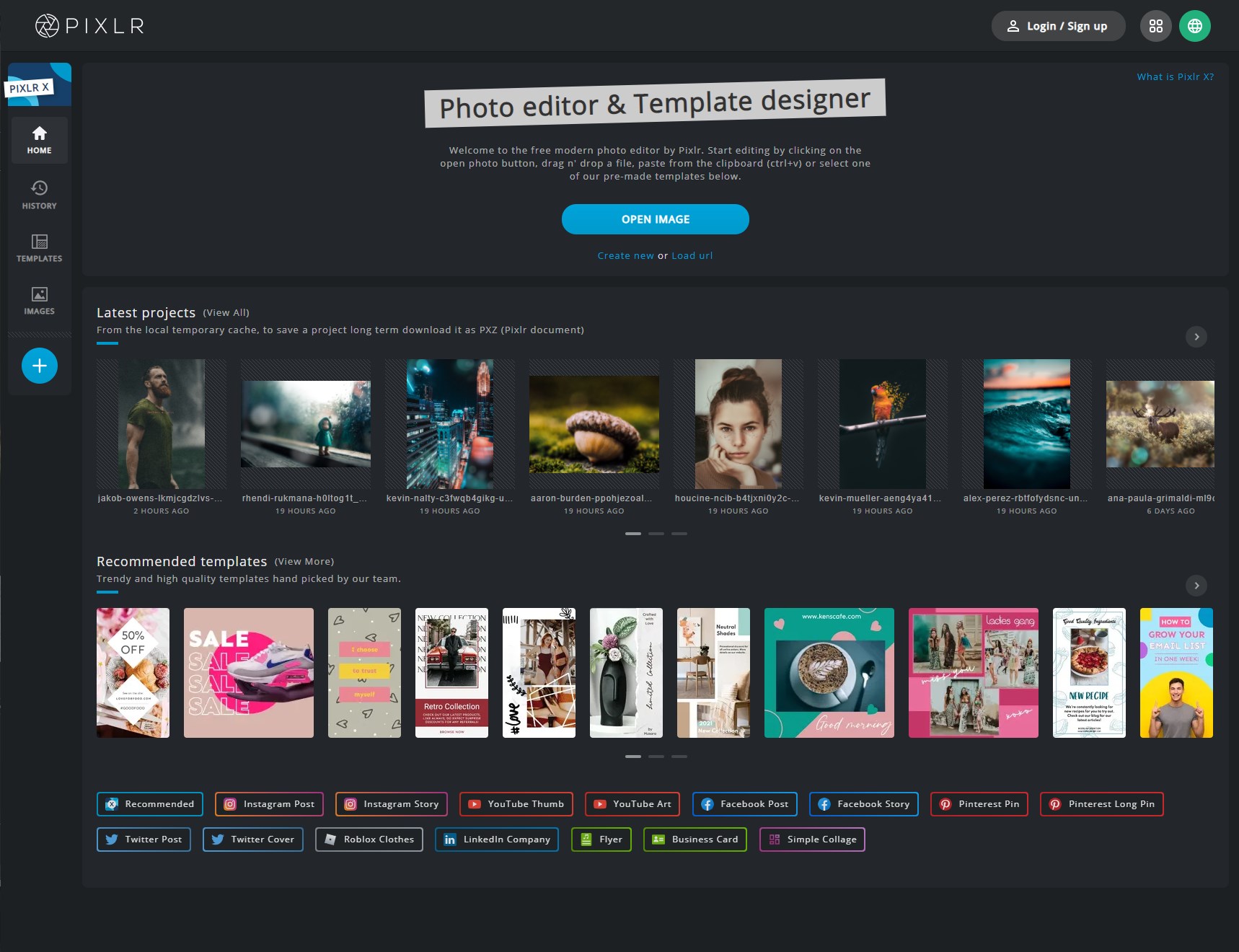Expand more latest projects using the right arrow

(x=1196, y=337)
